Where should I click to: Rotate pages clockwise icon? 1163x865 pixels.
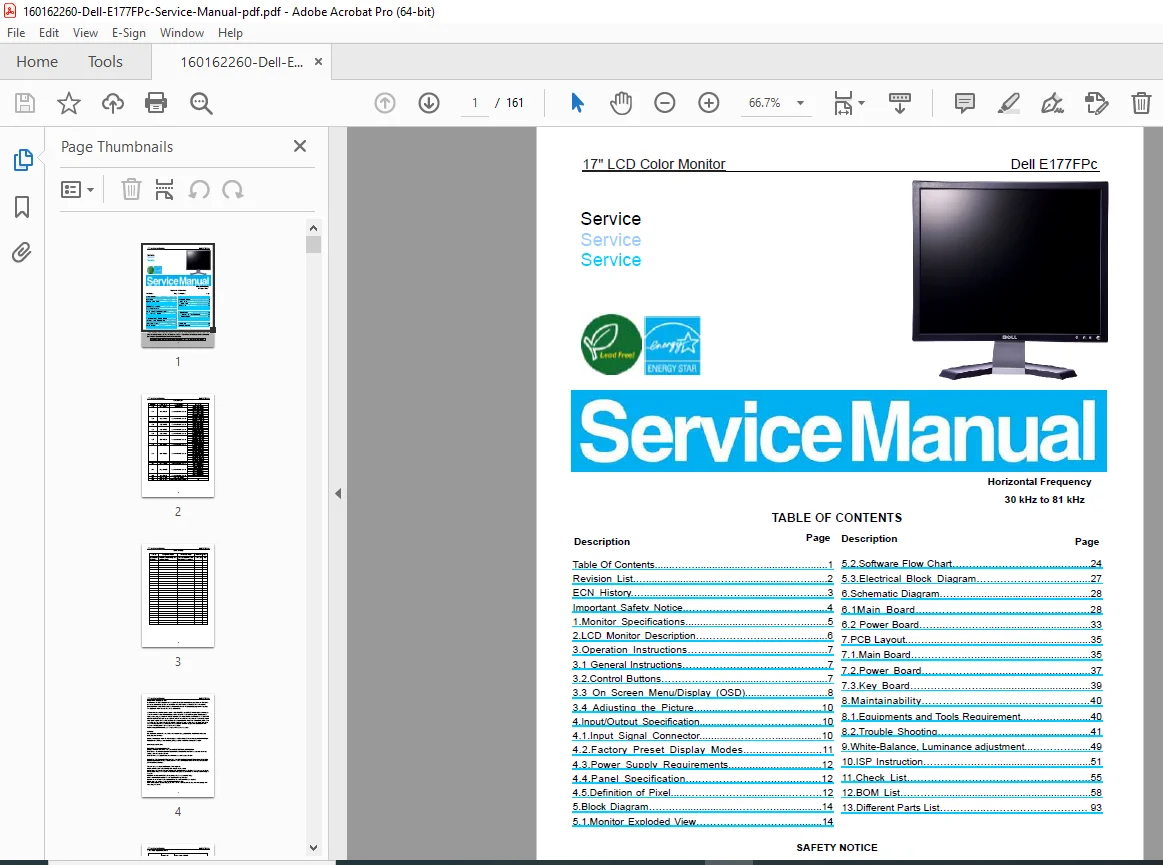233,190
